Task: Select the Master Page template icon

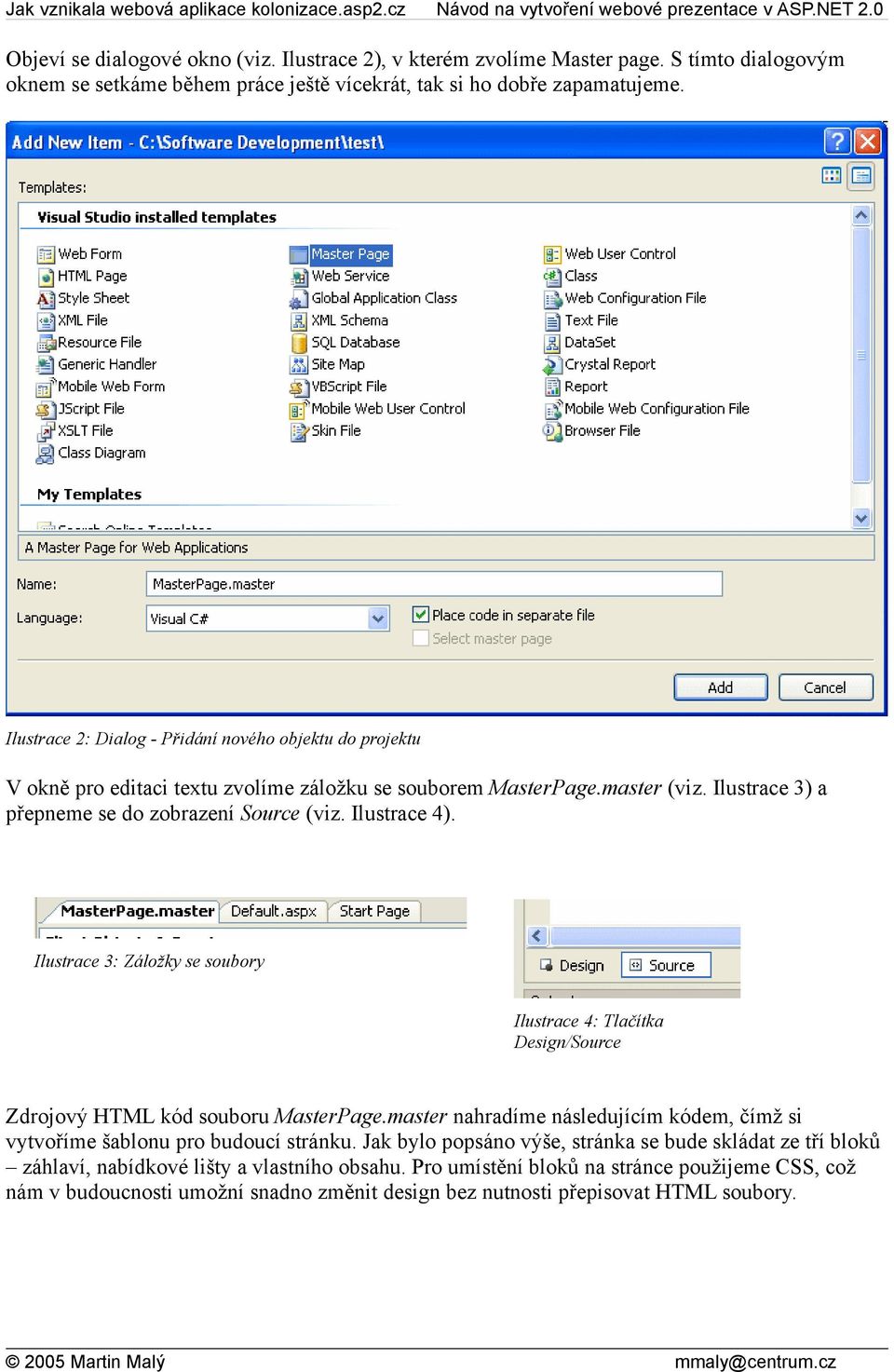Action: [x=299, y=254]
